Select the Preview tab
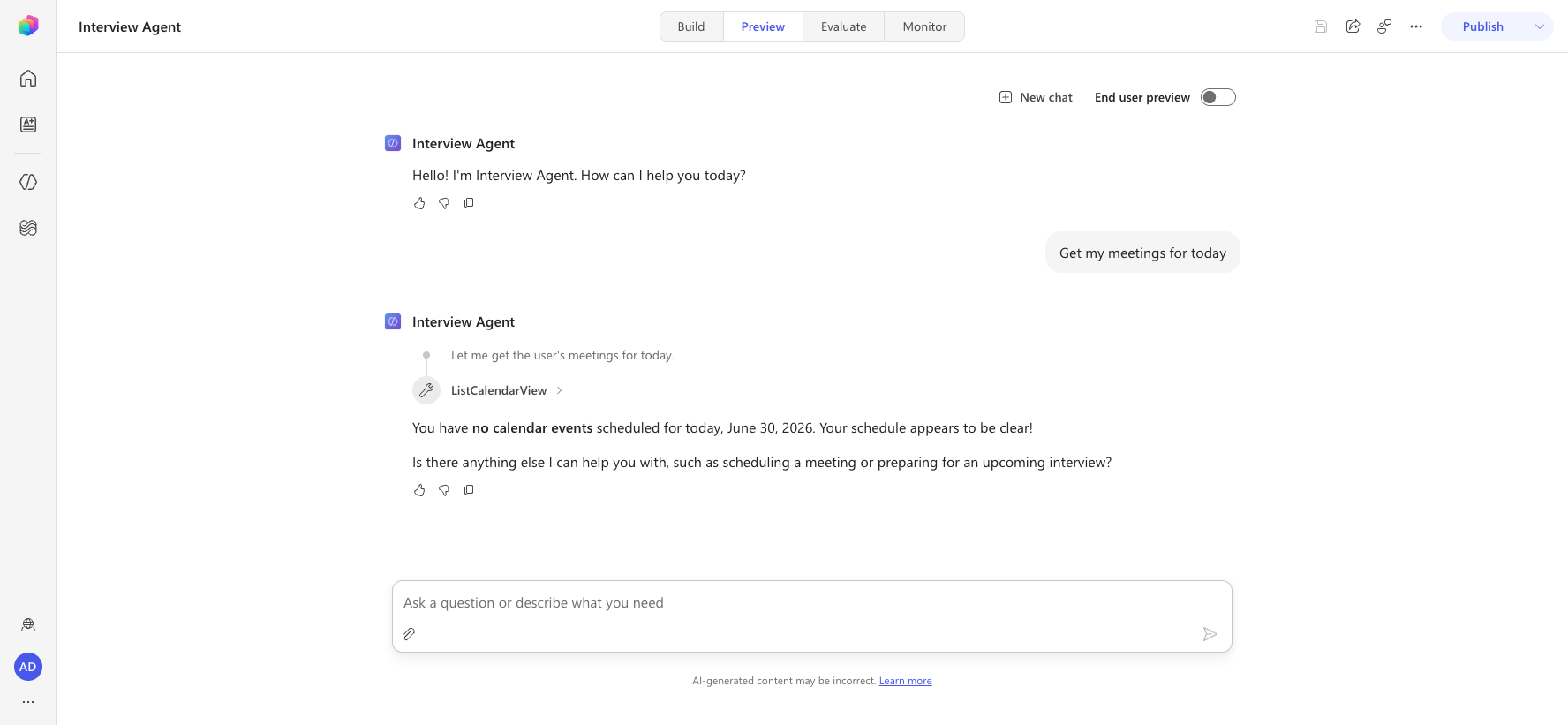Image resolution: width=1568 pixels, height=725 pixels. click(x=763, y=26)
